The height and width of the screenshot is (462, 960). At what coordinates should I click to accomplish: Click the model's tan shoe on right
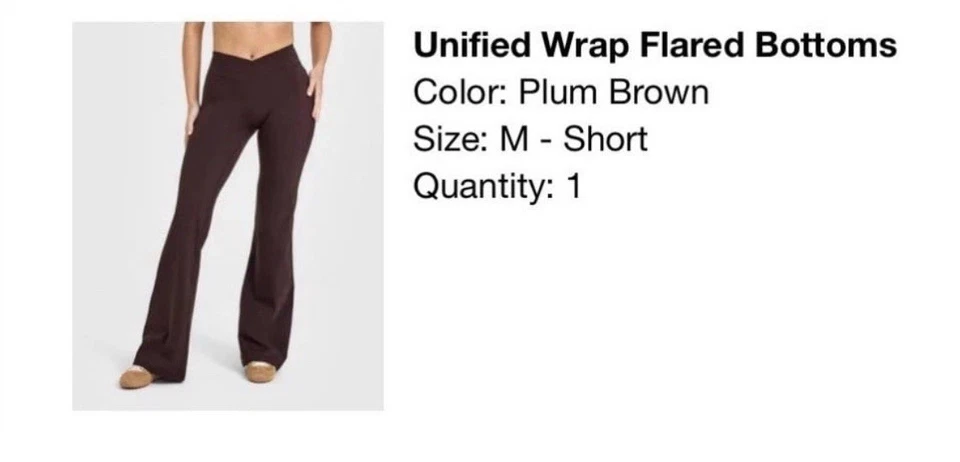tap(260, 372)
